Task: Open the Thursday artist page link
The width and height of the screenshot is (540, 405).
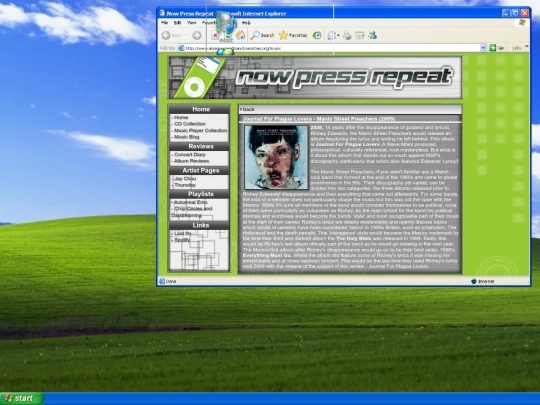Action: (185, 185)
